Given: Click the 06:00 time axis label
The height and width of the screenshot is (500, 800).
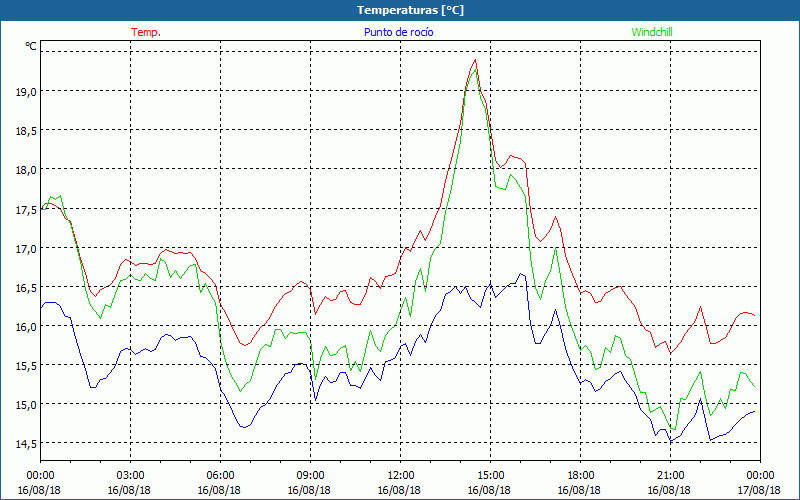Looking at the screenshot, I should 220,476.
